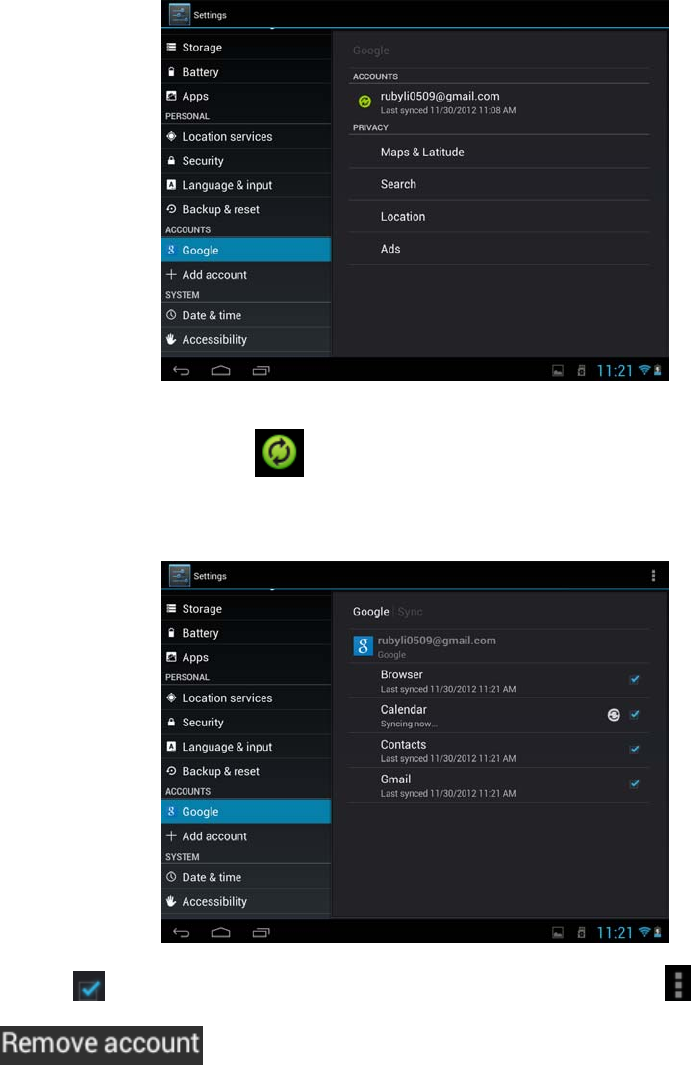Image resolution: width=691 pixels, height=1065 pixels.
Task: Click small green sync icon next to rubyli0509@gmail.com
Action: tap(365, 101)
